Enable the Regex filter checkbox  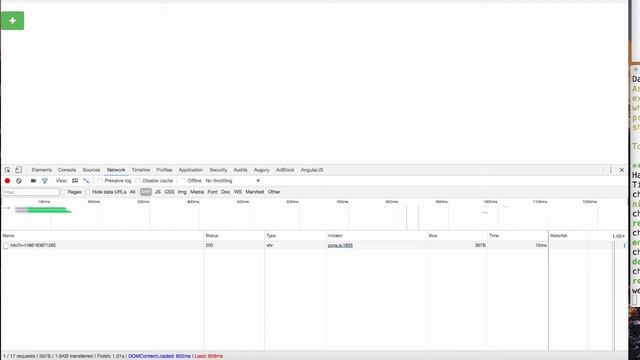click(63, 192)
